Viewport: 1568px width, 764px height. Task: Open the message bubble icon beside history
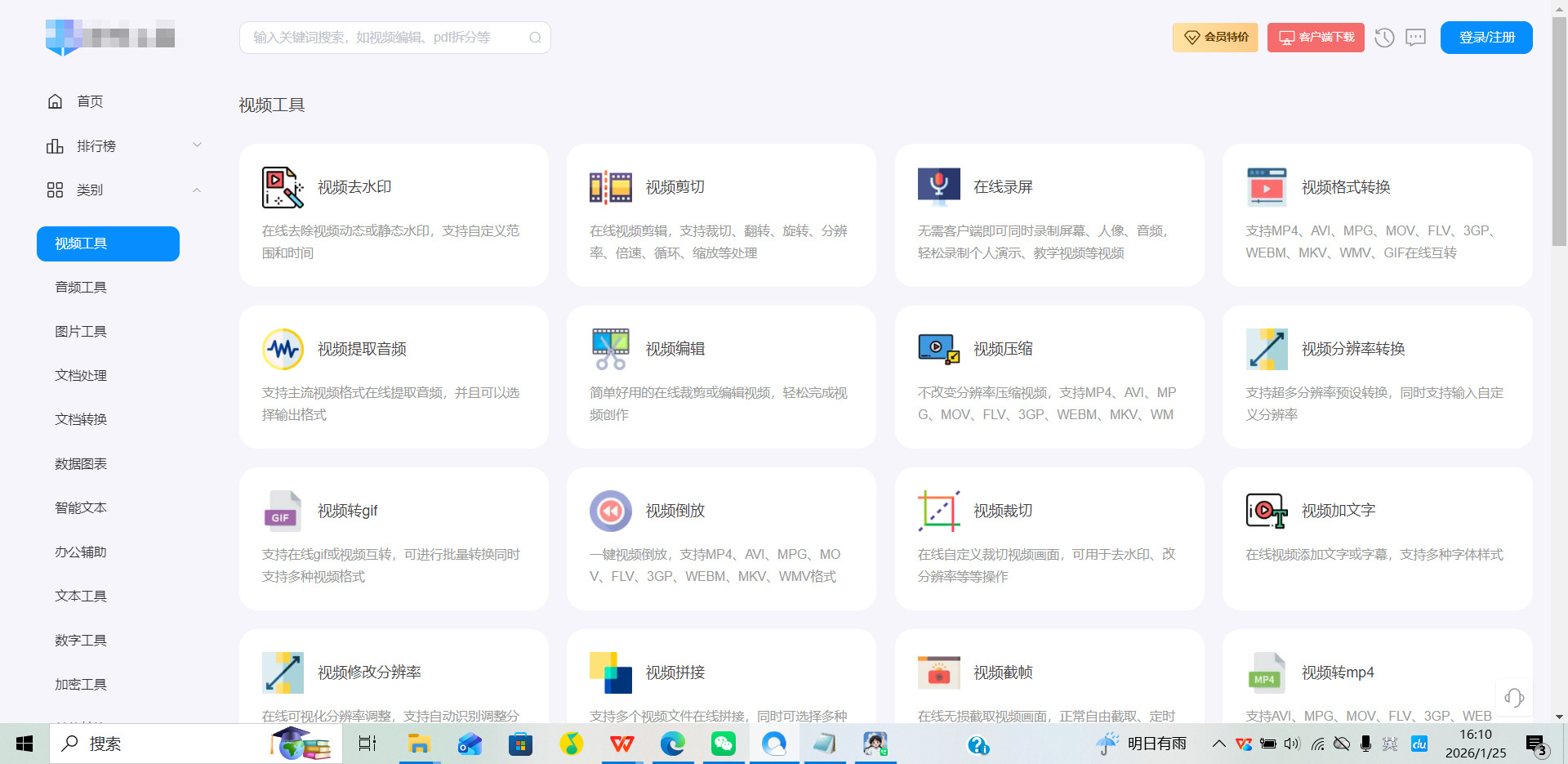coord(1414,37)
